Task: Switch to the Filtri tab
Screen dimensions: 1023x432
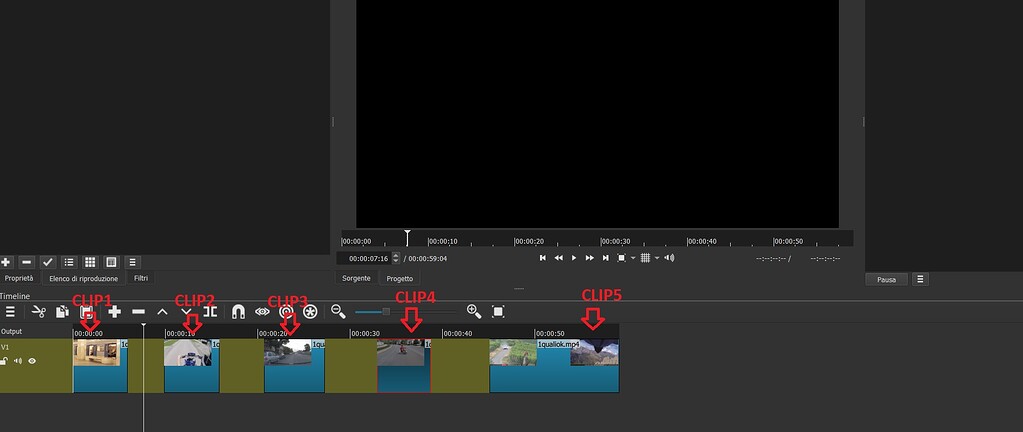Action: [x=141, y=278]
